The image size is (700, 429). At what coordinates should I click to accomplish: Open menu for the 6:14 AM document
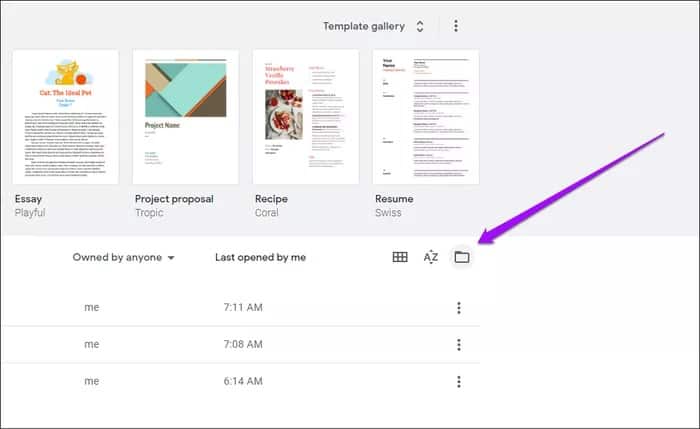pos(458,382)
